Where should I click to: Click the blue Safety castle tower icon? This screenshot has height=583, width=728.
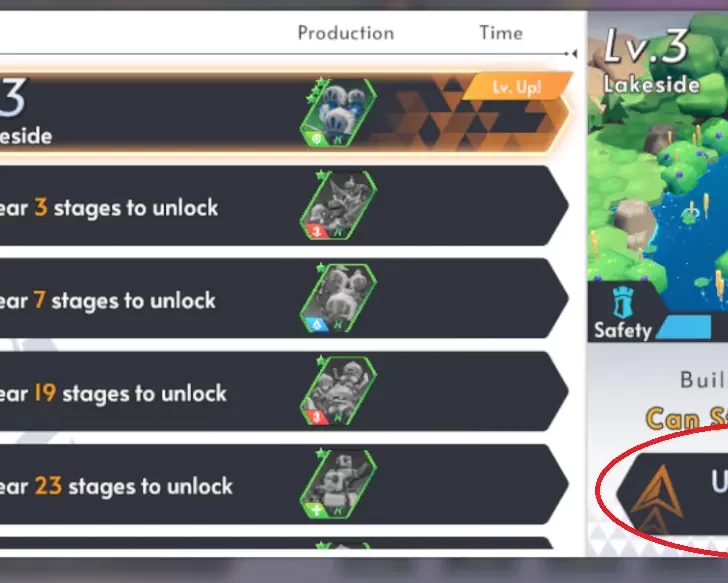(623, 303)
